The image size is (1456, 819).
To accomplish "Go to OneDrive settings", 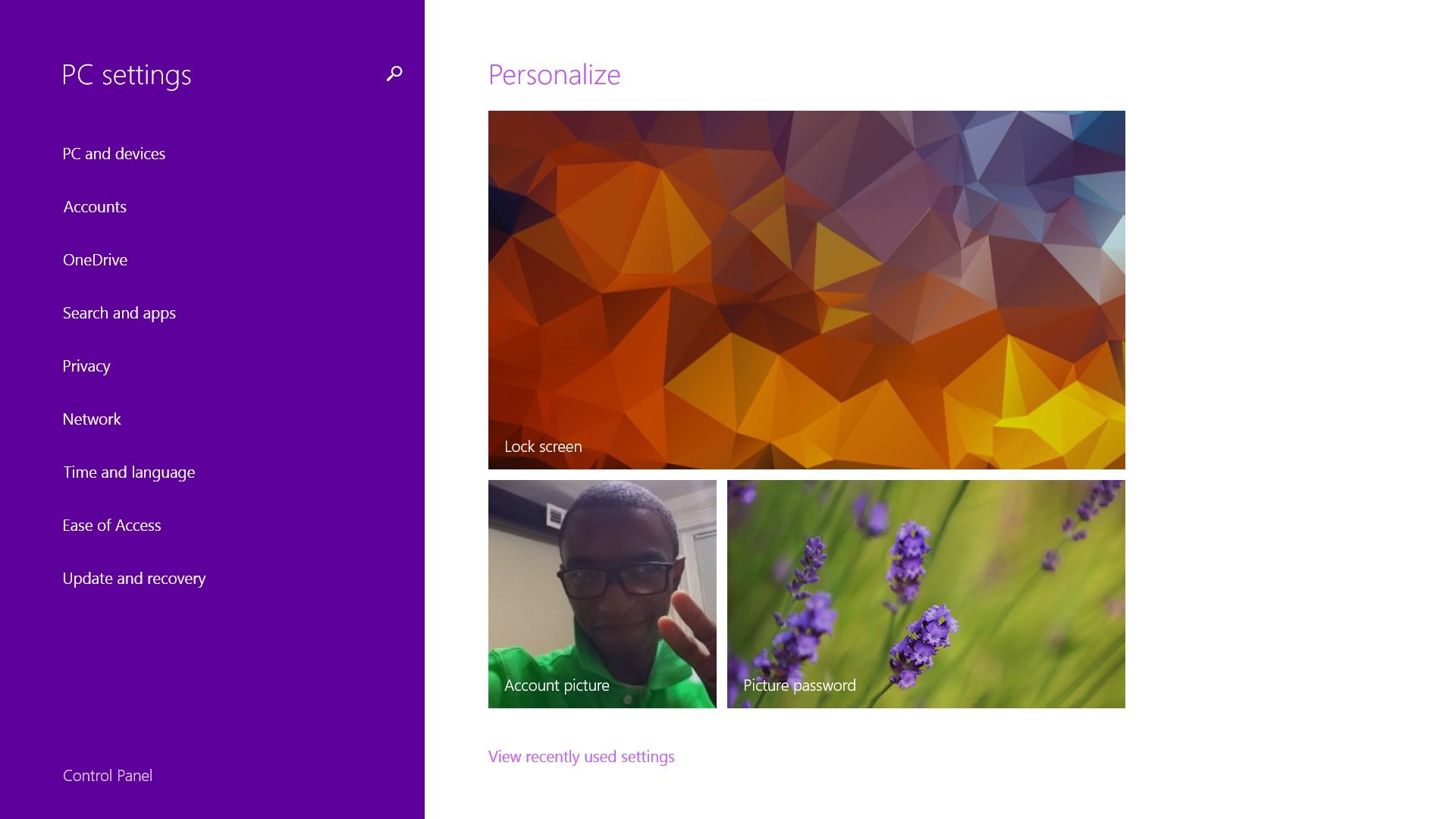I will pyautogui.click(x=95, y=259).
